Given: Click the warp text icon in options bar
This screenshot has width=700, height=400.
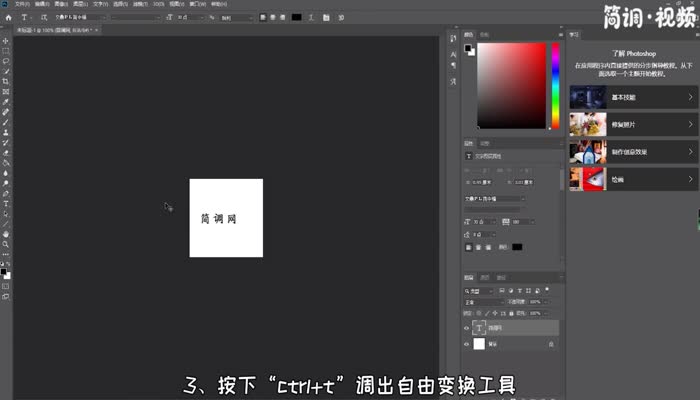Looking at the screenshot, I should pos(311,17).
